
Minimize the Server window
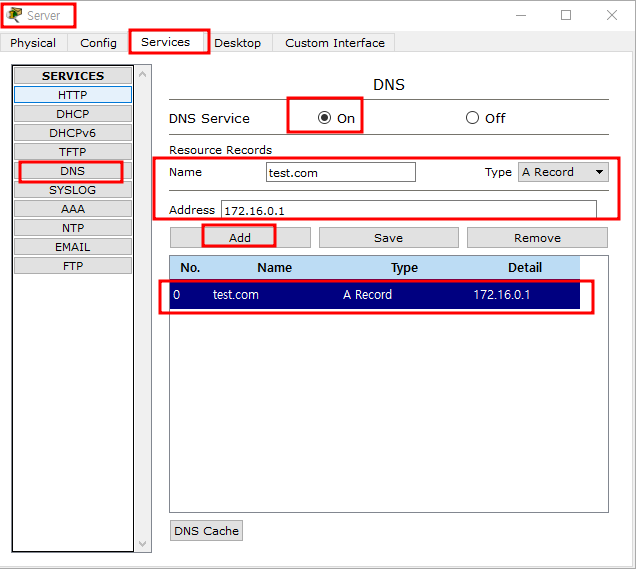tap(521, 15)
